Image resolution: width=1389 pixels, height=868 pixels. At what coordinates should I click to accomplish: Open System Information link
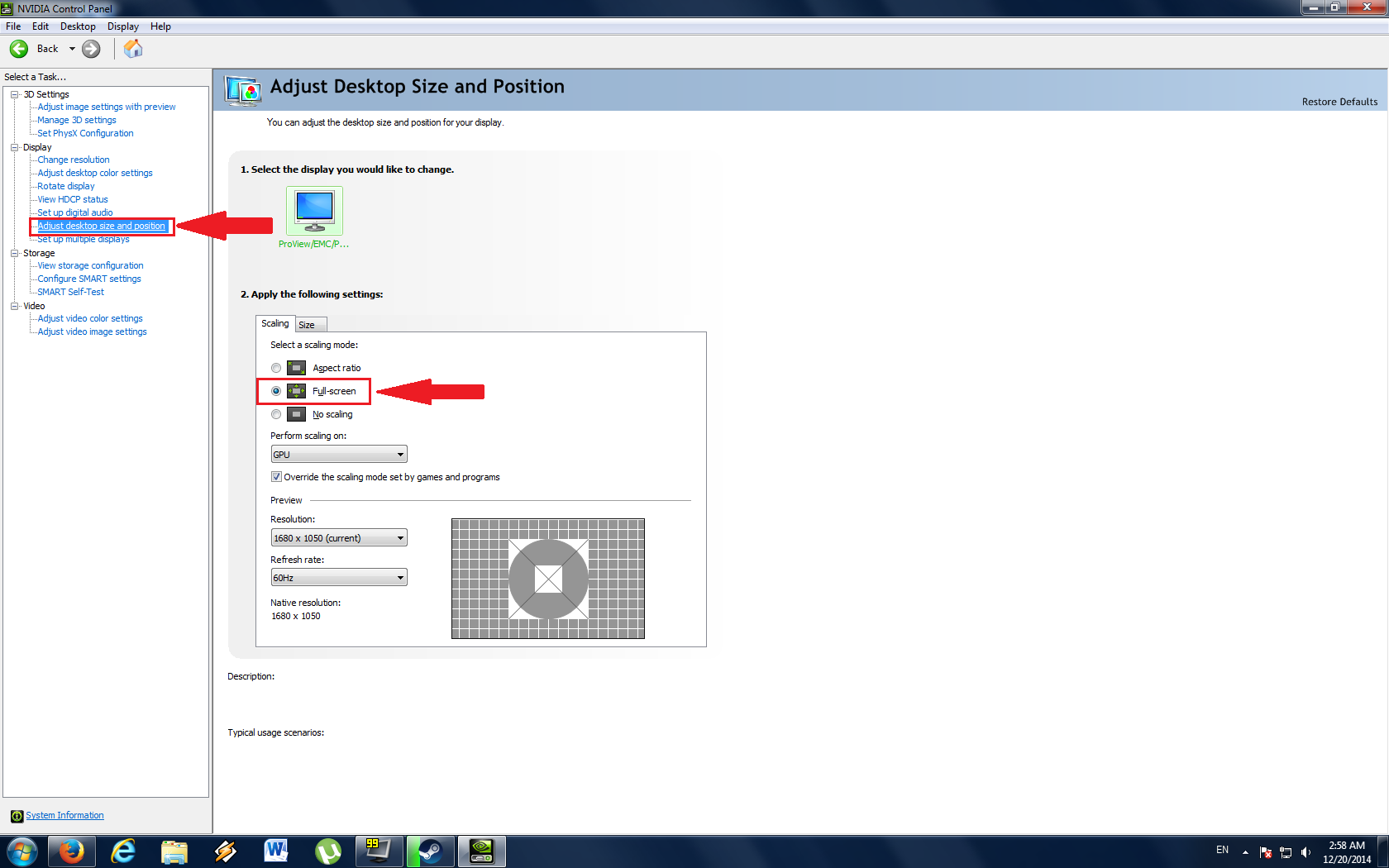[x=64, y=816]
